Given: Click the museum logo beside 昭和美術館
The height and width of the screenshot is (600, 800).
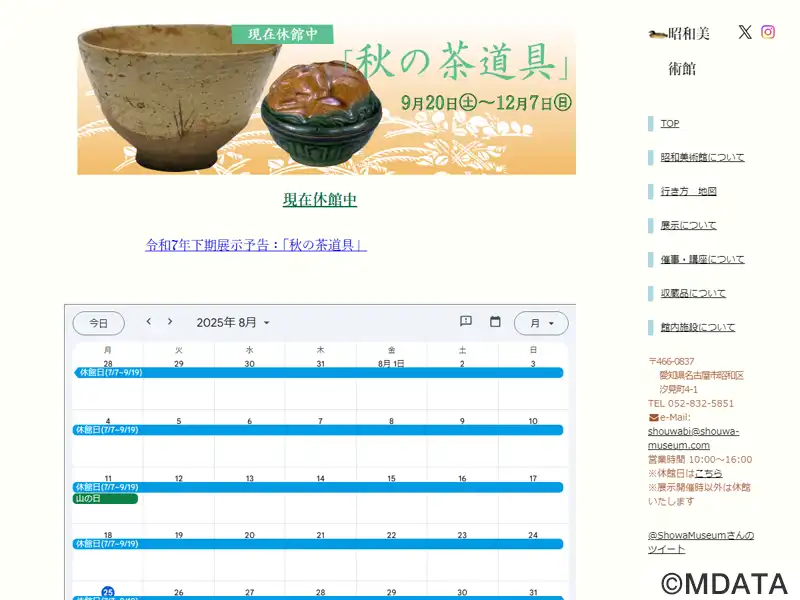Looking at the screenshot, I should click(657, 35).
